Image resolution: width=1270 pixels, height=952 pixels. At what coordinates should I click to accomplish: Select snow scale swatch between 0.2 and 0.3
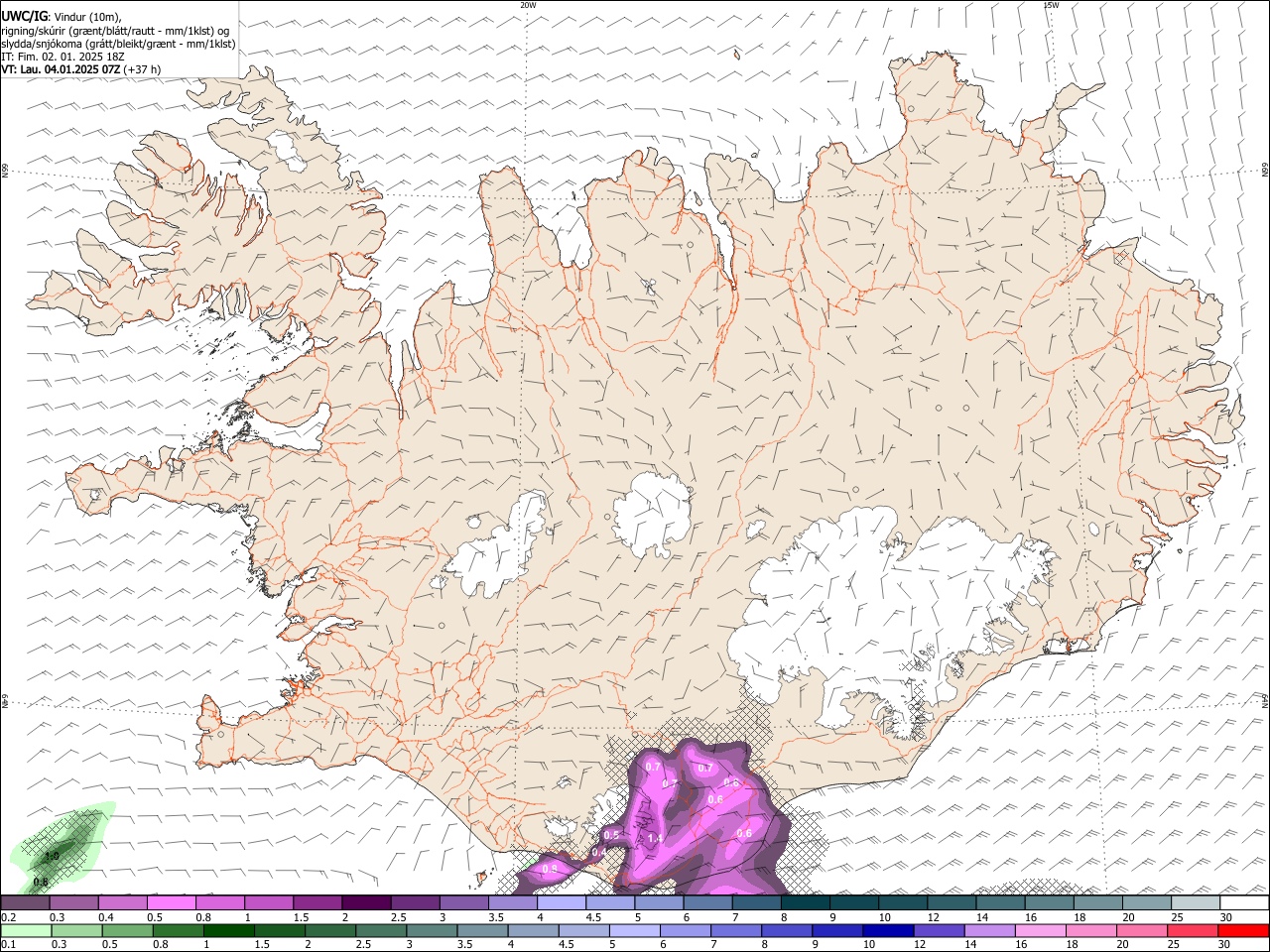(x=25, y=903)
